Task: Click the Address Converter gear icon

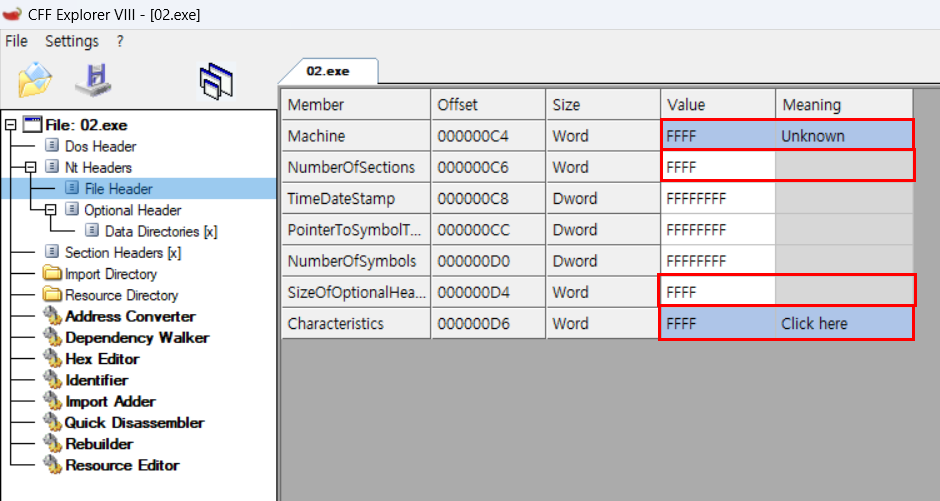Action: coord(53,316)
